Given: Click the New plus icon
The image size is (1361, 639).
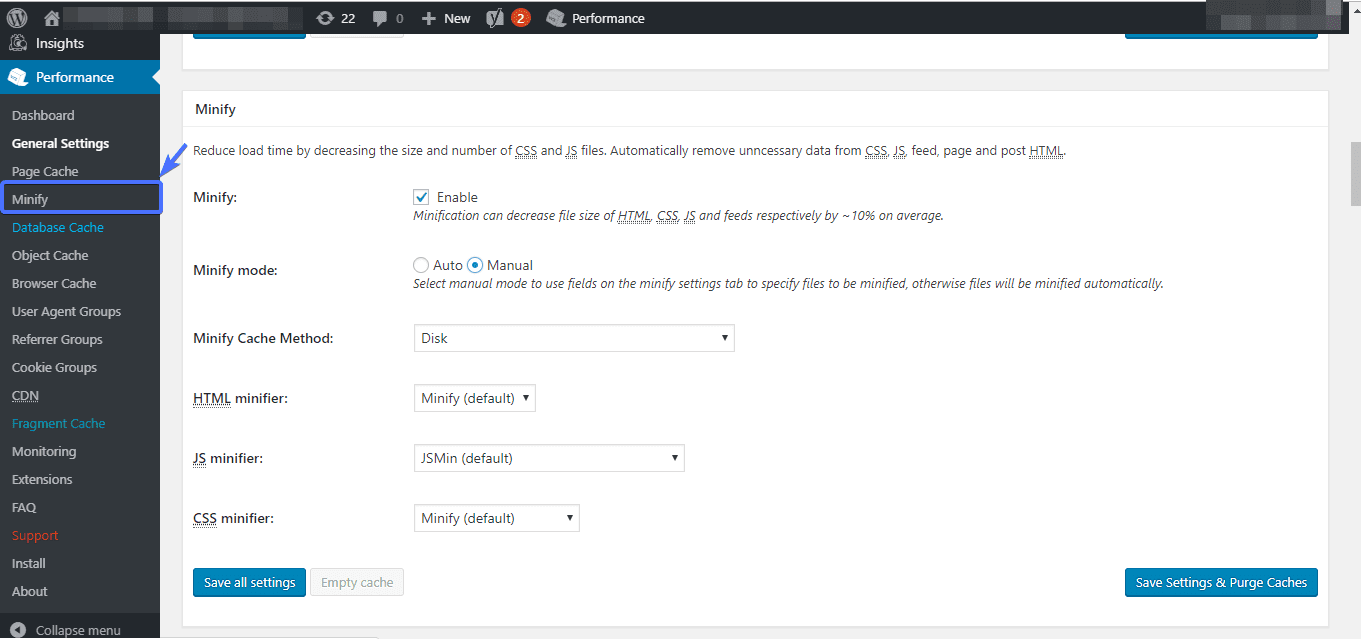Looking at the screenshot, I should pos(429,18).
